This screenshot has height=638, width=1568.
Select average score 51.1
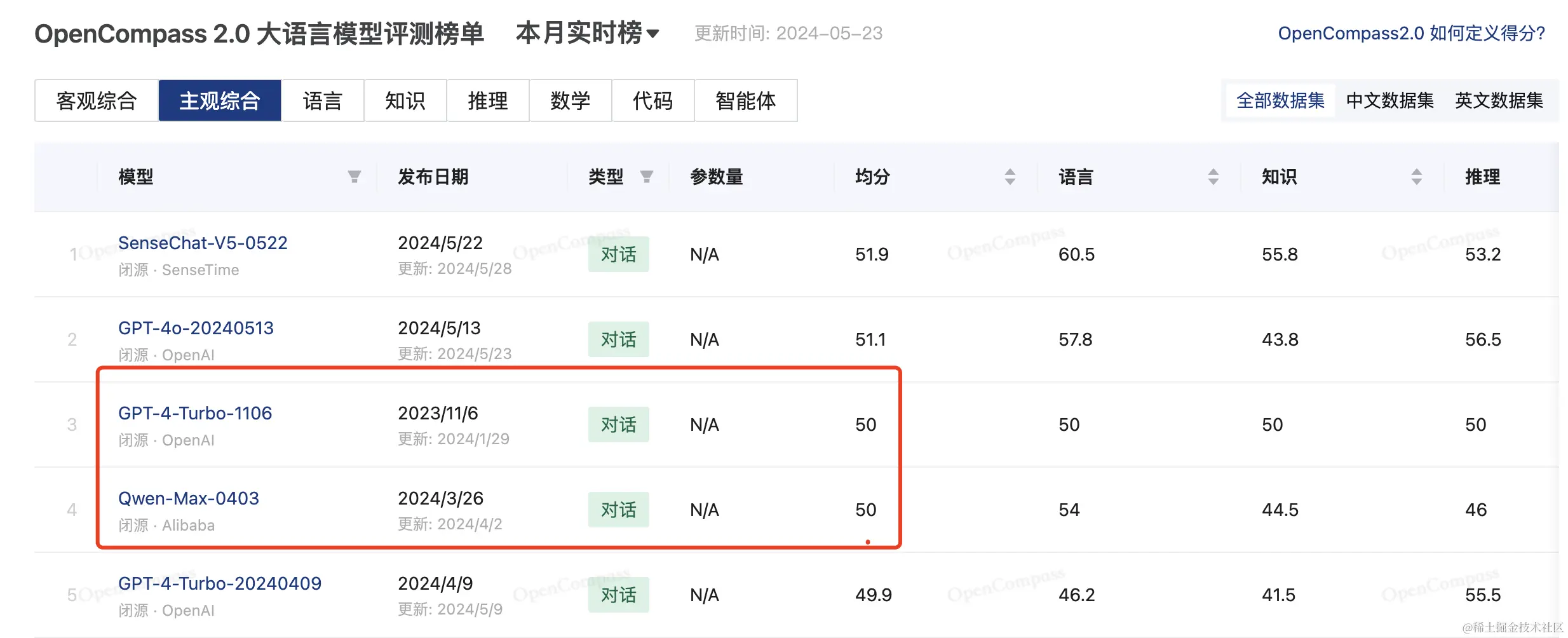point(870,339)
